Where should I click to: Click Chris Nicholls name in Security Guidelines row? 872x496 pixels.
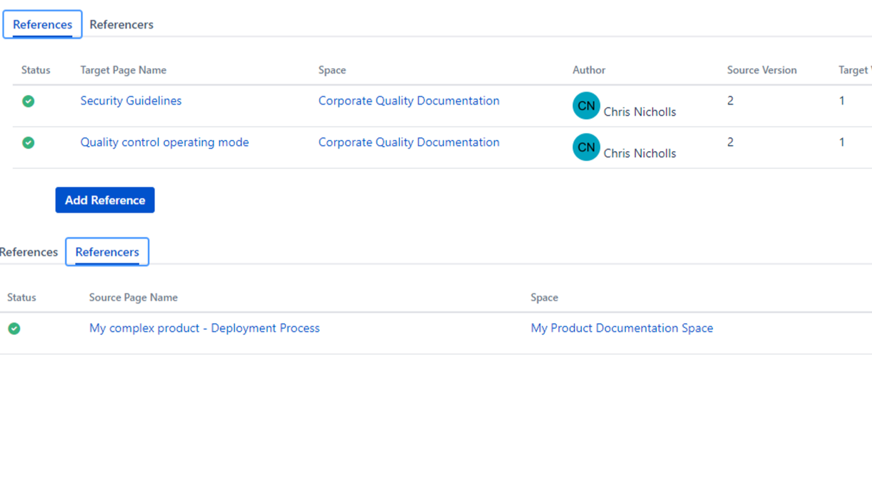pos(639,112)
